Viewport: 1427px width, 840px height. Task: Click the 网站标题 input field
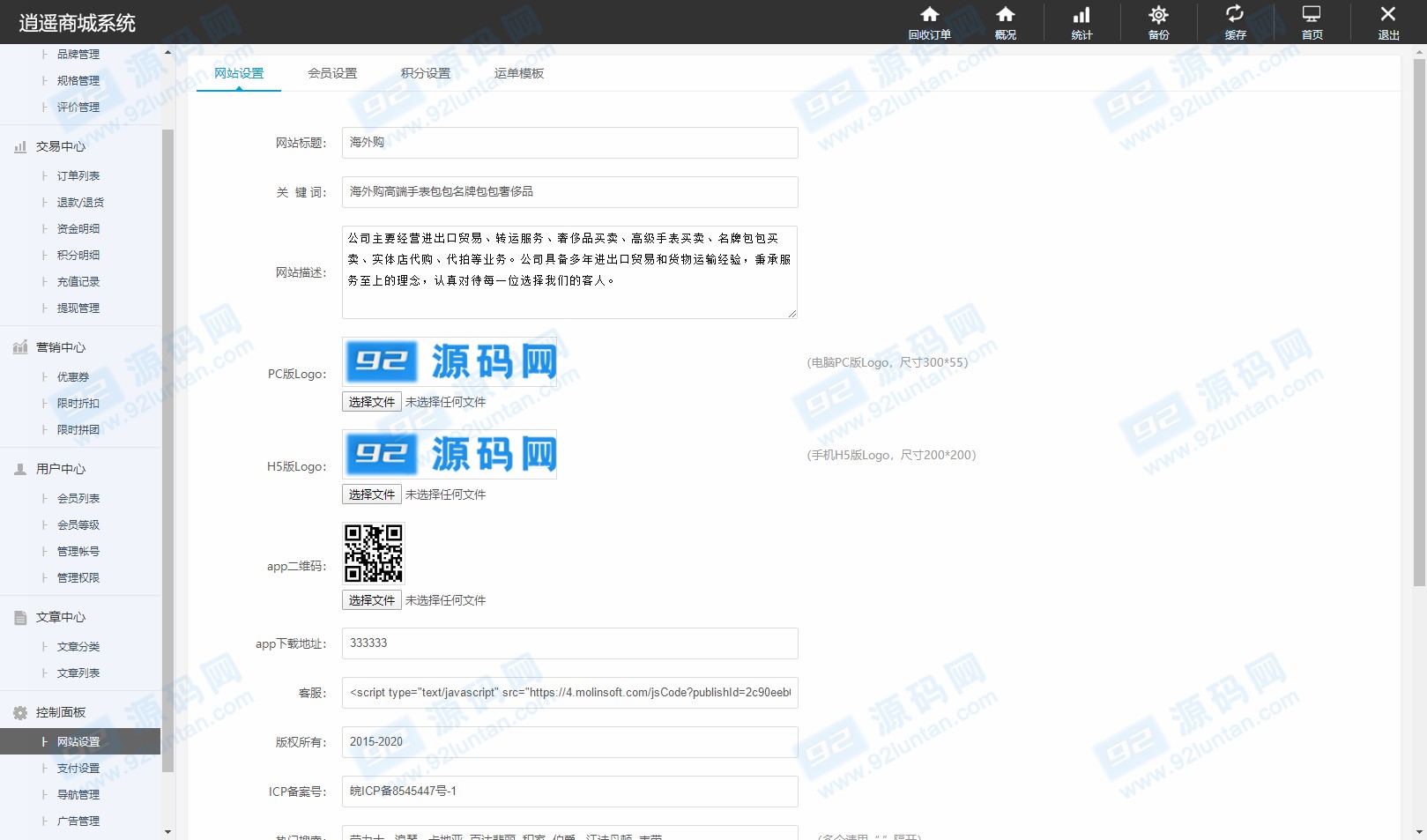(x=570, y=143)
